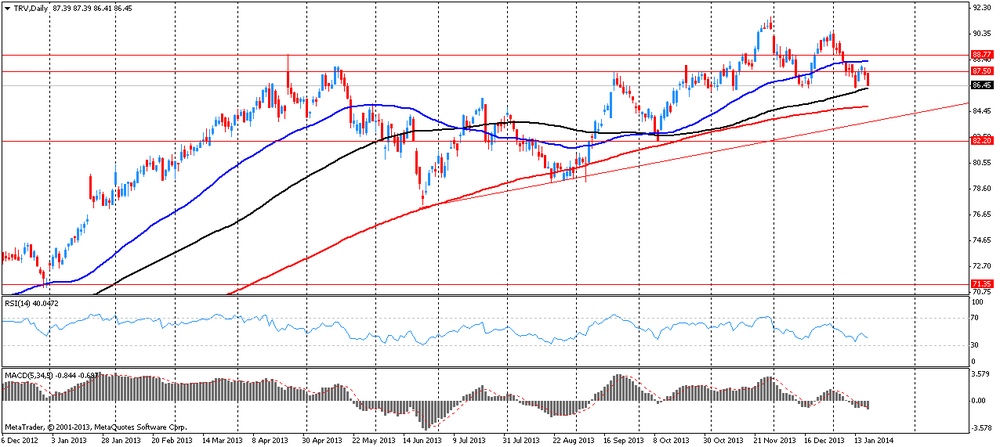Select the red 88.77 price level tag
Screen dimensions: 1000x447
[x=981, y=55]
